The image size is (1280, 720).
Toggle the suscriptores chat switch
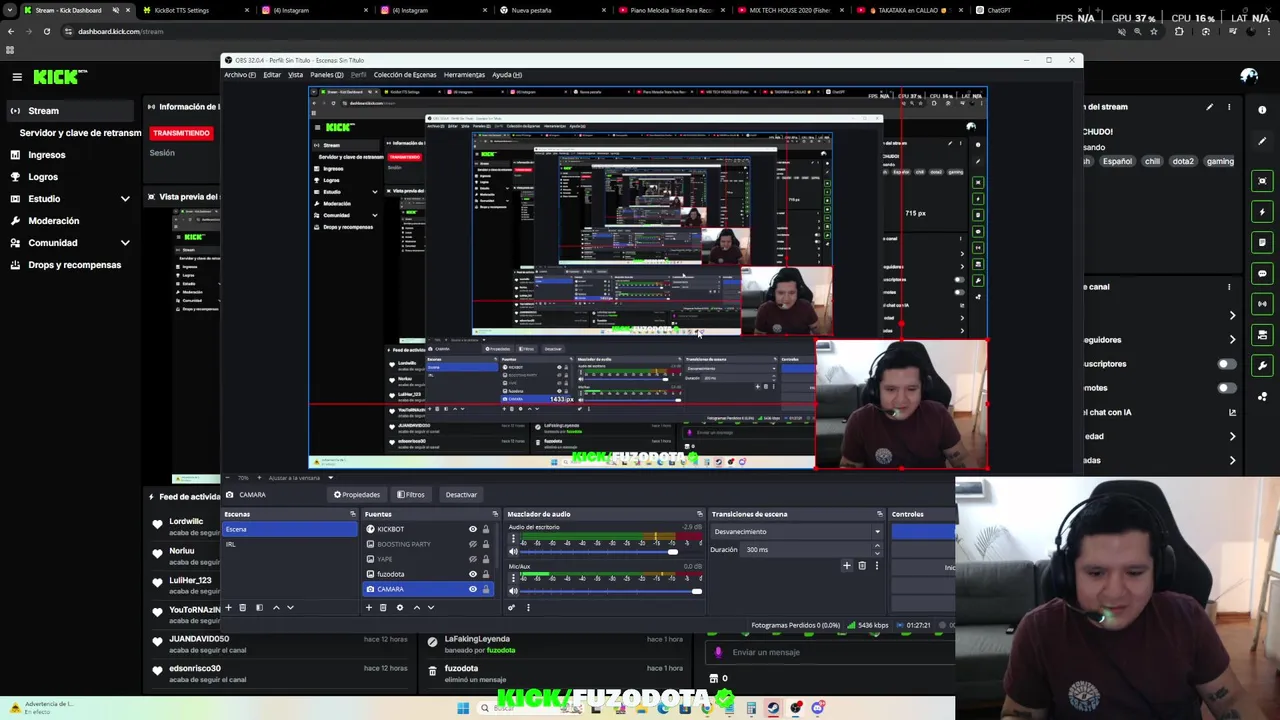point(1226,364)
